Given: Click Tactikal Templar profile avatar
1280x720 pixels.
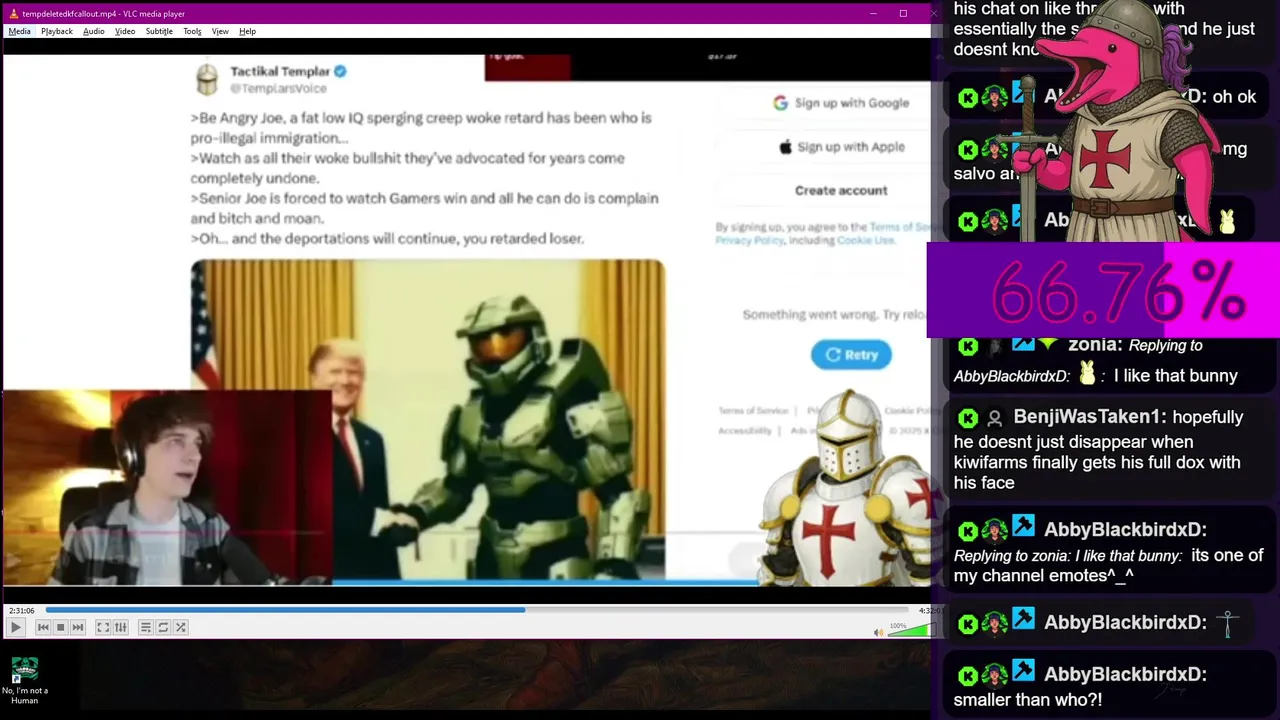Looking at the screenshot, I should point(207,79).
